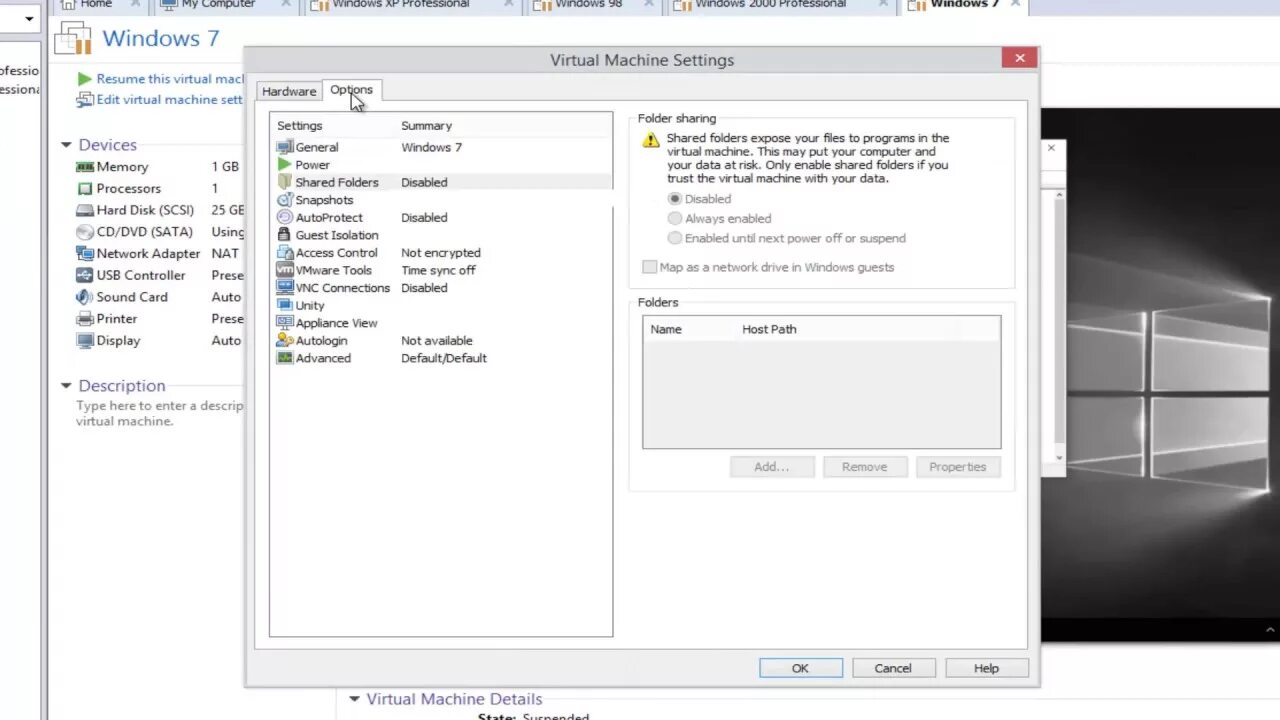
Task: Check Map as a network drive checkbox
Action: pos(650,267)
